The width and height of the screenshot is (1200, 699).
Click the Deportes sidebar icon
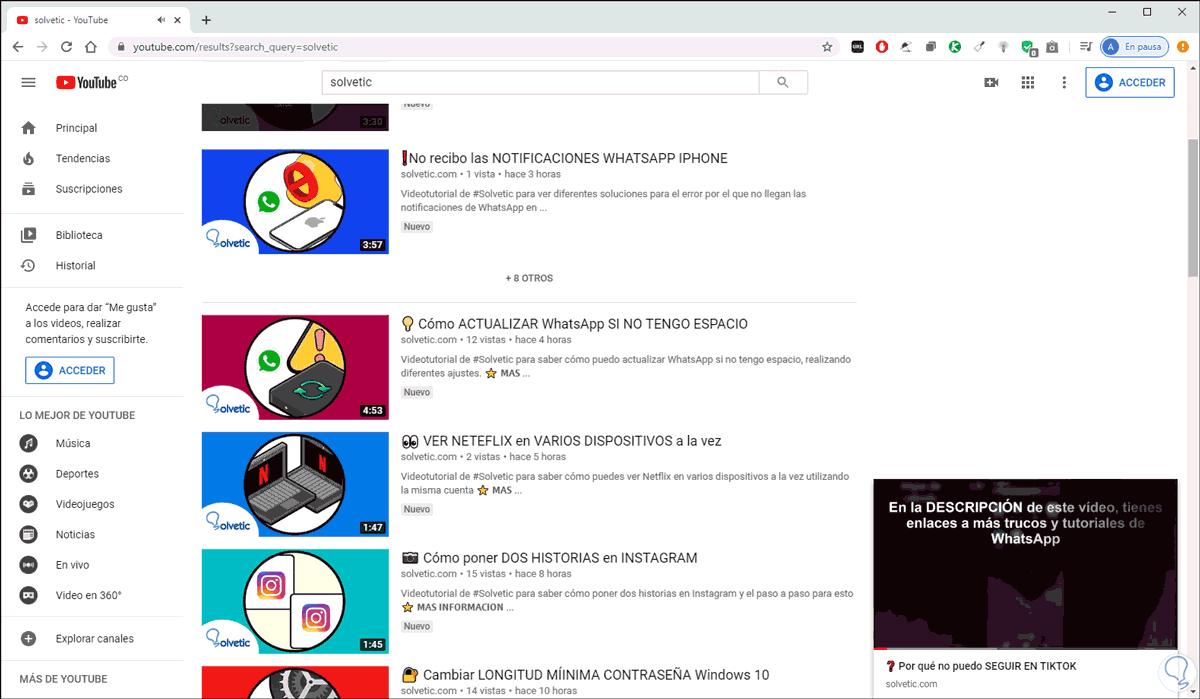click(x=28, y=474)
